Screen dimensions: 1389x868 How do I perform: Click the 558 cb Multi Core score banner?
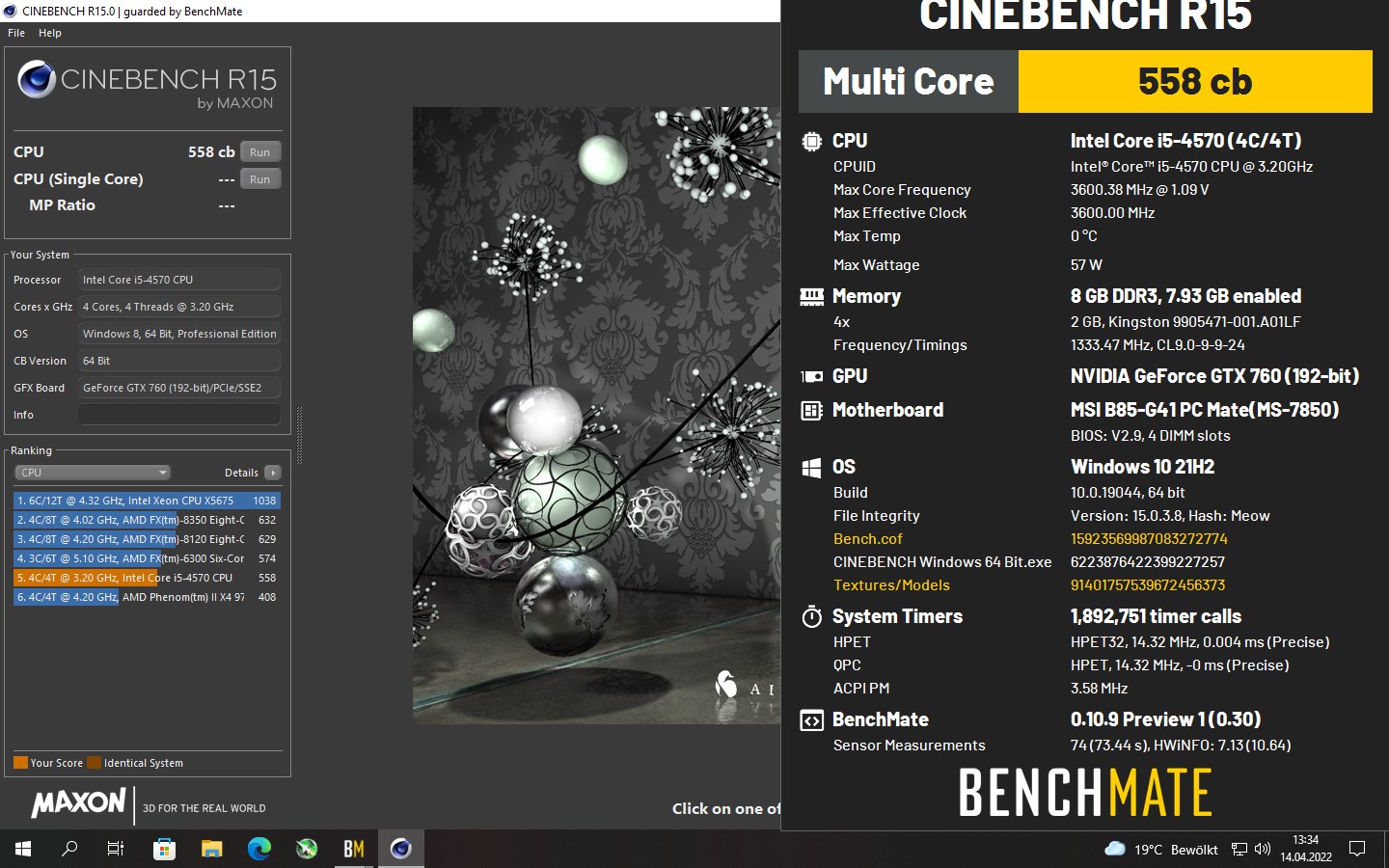tap(1195, 82)
